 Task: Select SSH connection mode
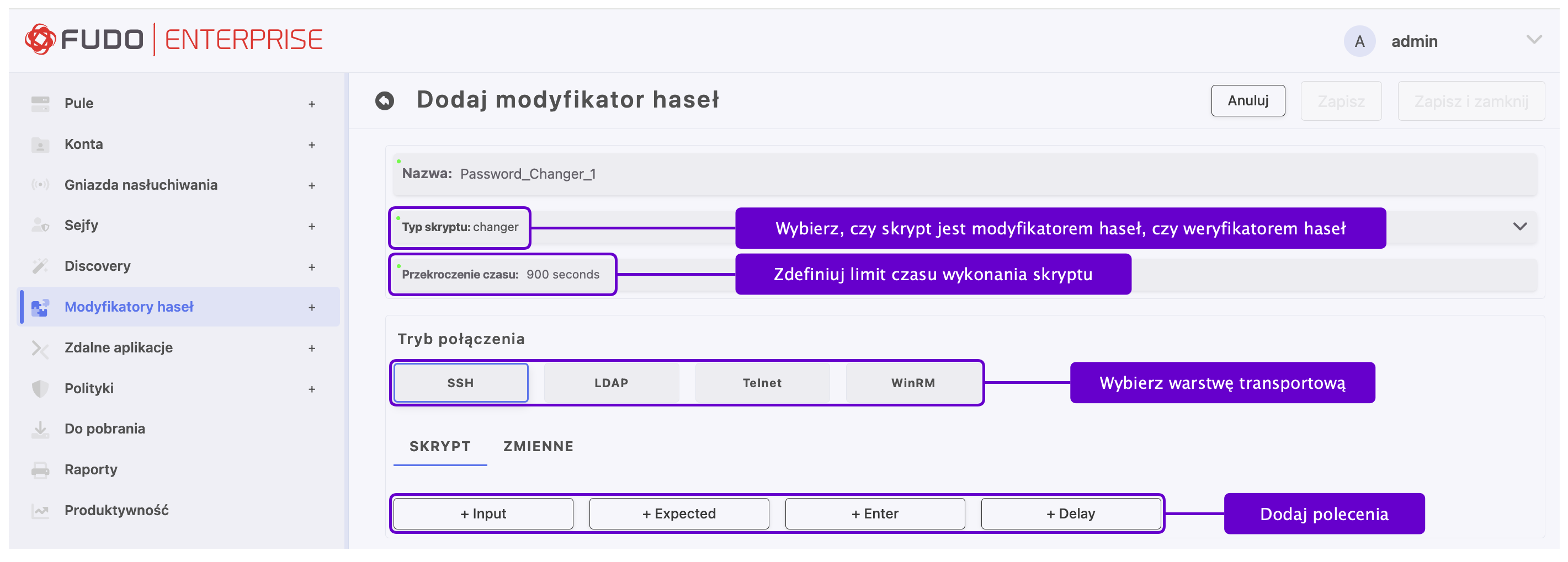tap(460, 383)
